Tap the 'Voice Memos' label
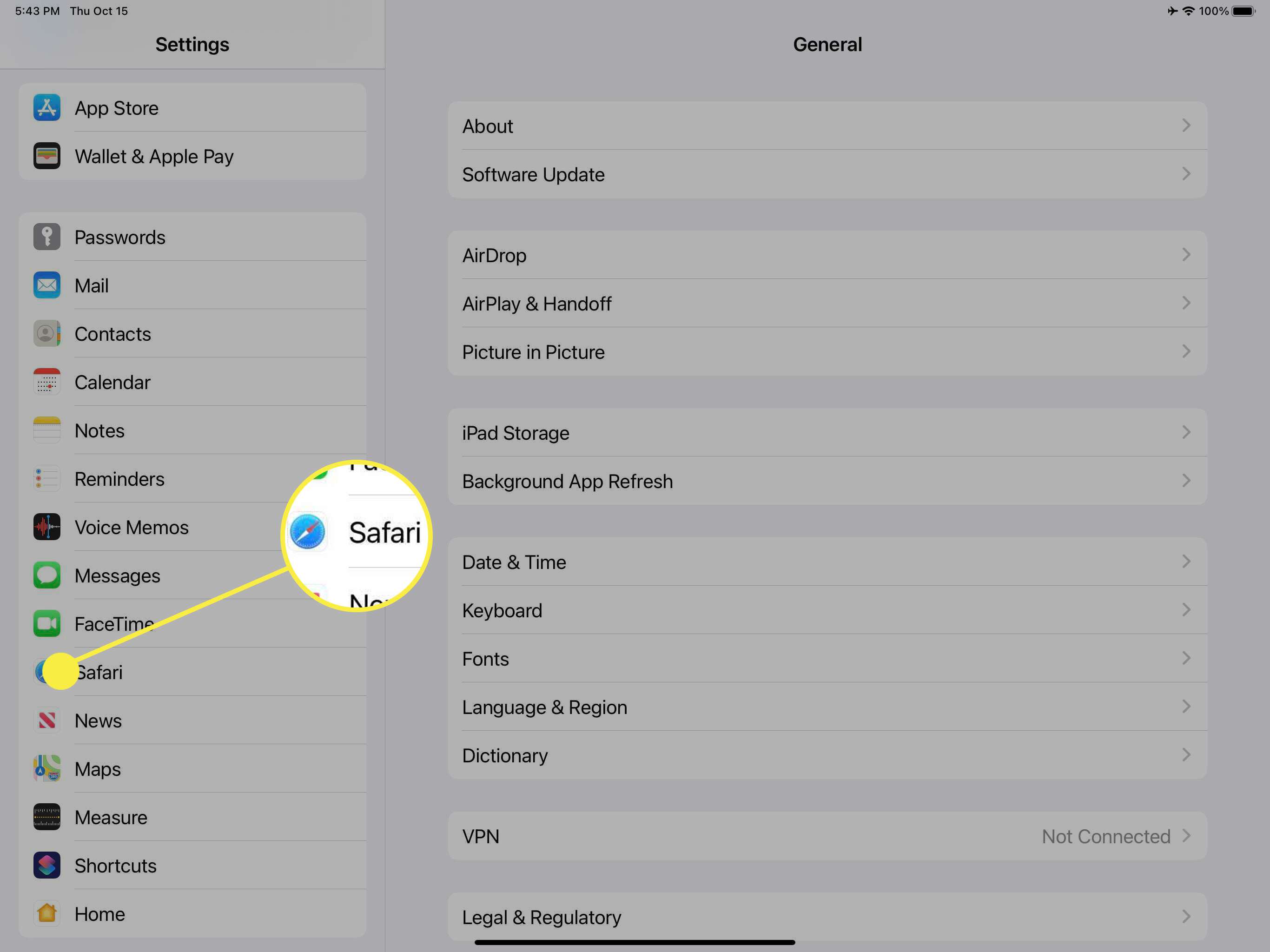This screenshot has width=1270, height=952. coord(132,527)
